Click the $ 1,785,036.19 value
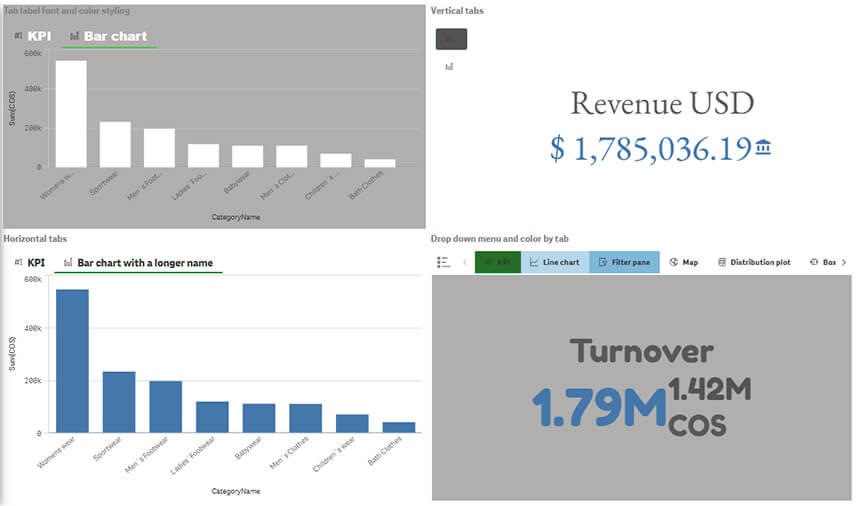The image size is (857, 506). 650,149
